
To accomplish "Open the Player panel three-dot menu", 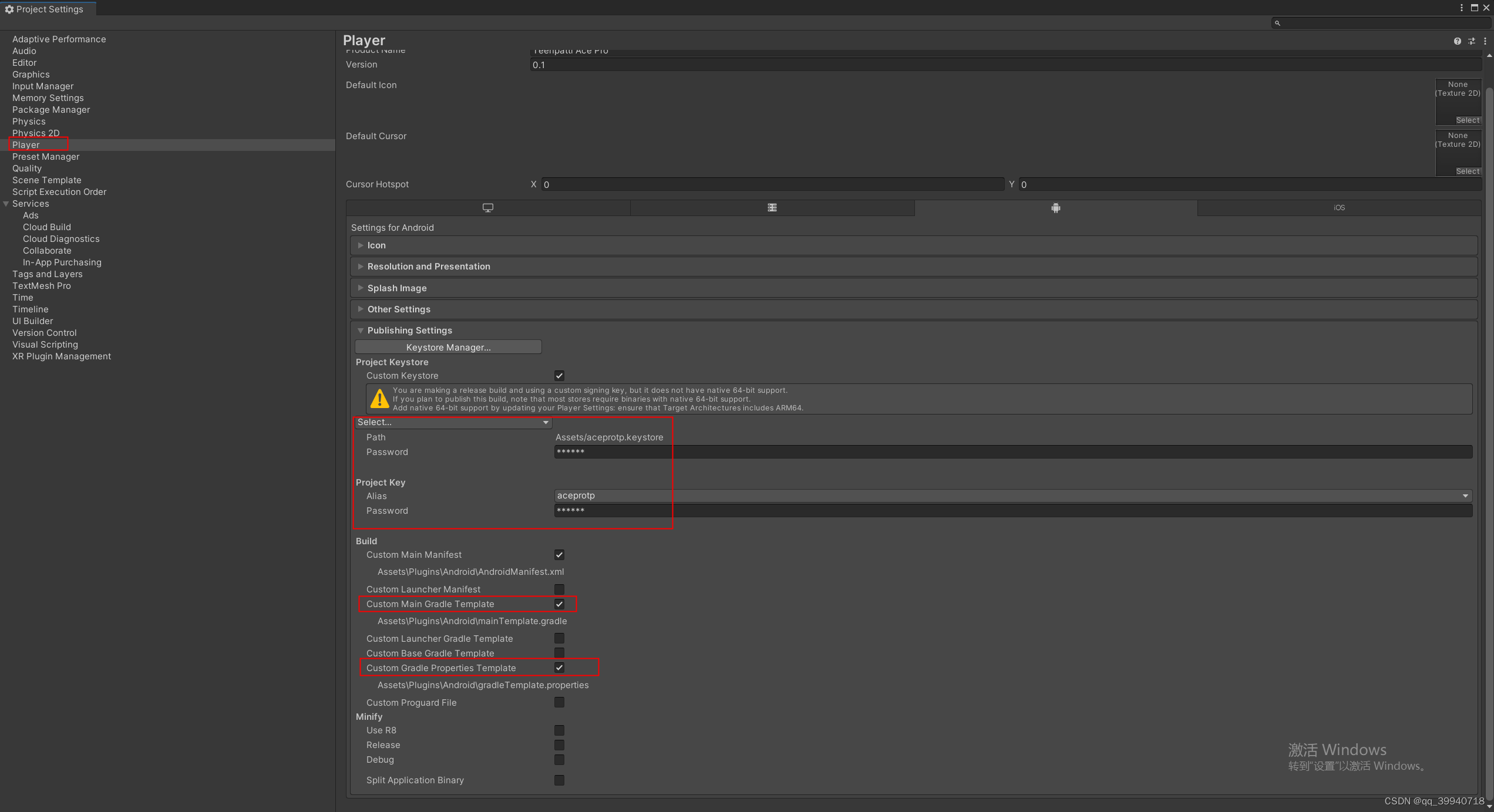I will click(x=1485, y=41).
